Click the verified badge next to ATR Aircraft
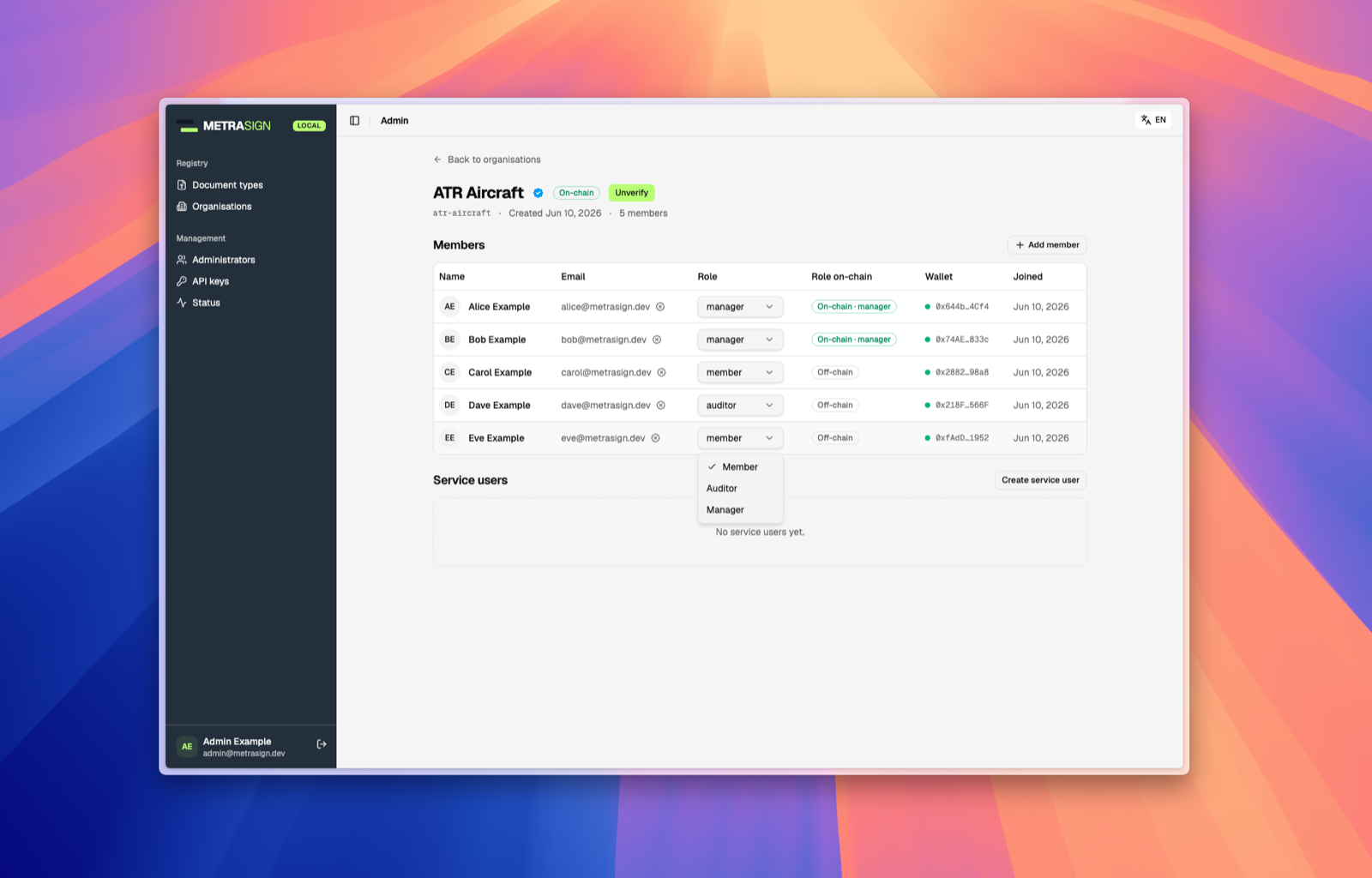This screenshot has width=1372, height=878. pos(539,193)
